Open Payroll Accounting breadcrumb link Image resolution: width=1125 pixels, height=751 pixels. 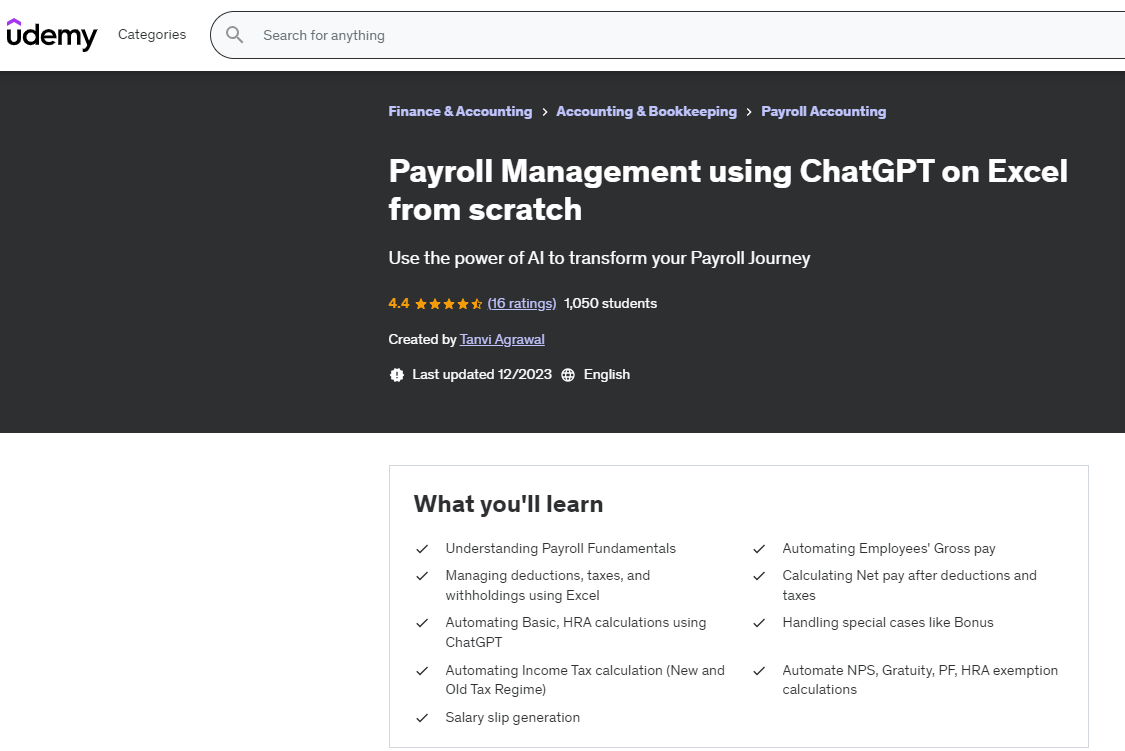[x=824, y=111]
